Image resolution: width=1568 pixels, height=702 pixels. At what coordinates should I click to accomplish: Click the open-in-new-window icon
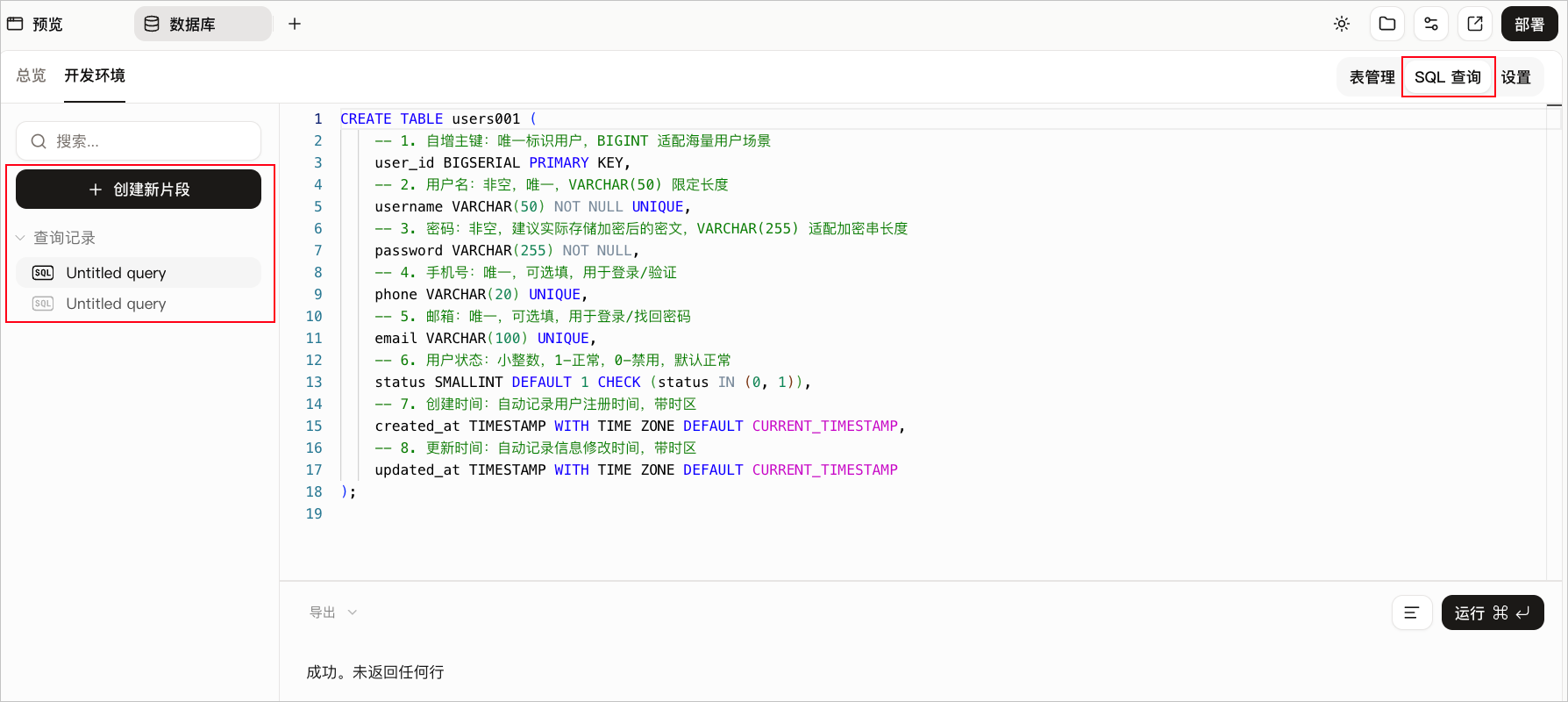click(x=1475, y=25)
